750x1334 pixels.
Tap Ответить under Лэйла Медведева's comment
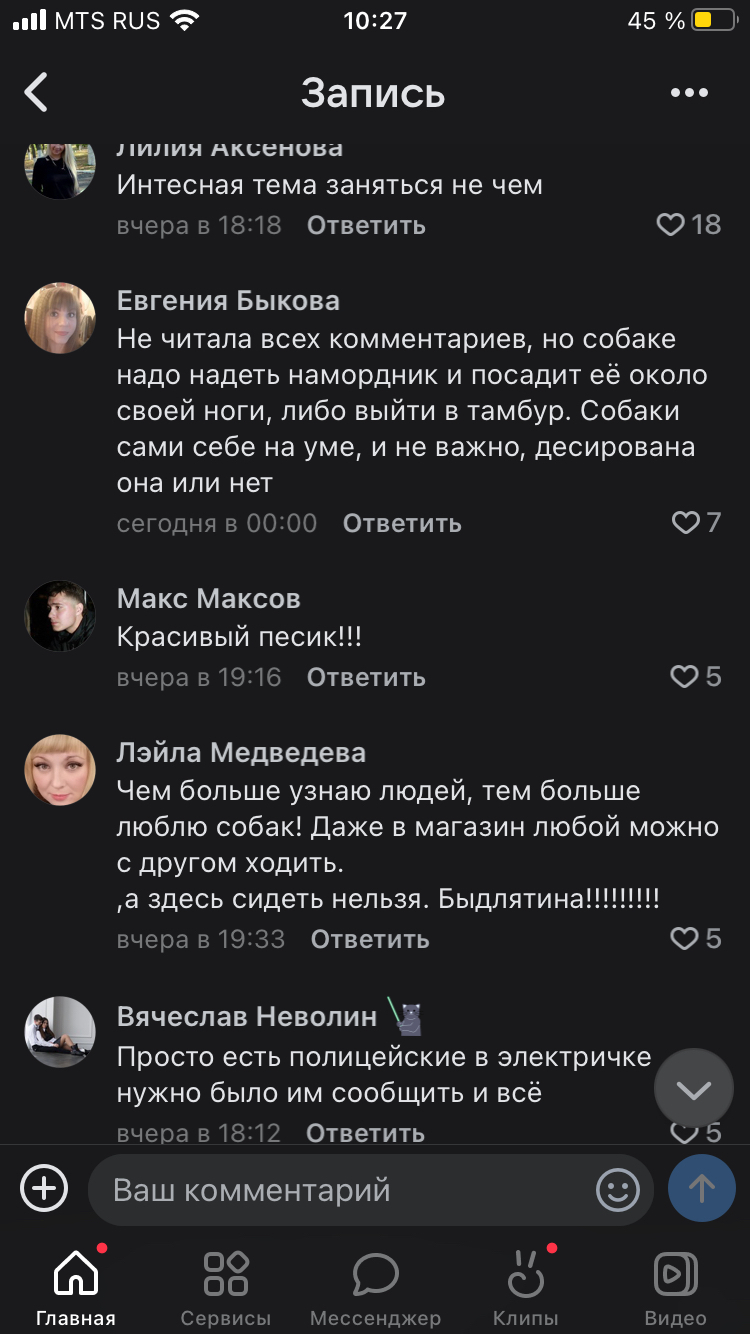click(x=370, y=939)
